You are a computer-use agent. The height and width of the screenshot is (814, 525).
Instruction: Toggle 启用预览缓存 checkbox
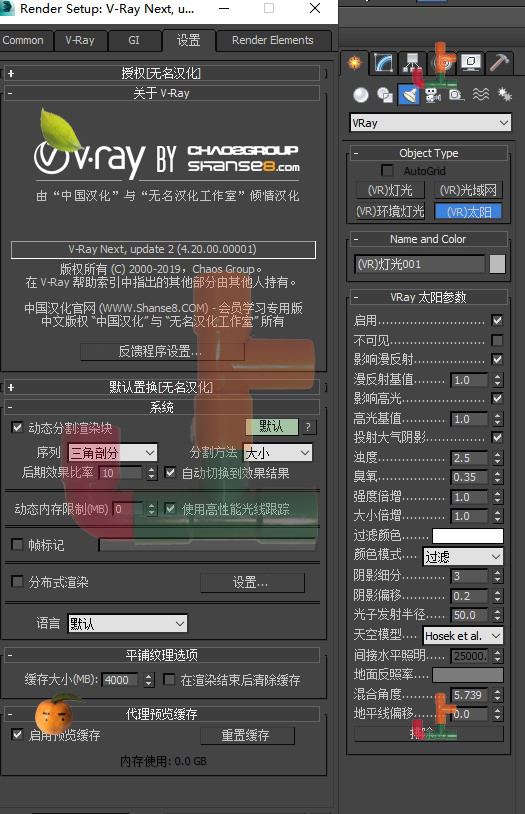(17, 735)
